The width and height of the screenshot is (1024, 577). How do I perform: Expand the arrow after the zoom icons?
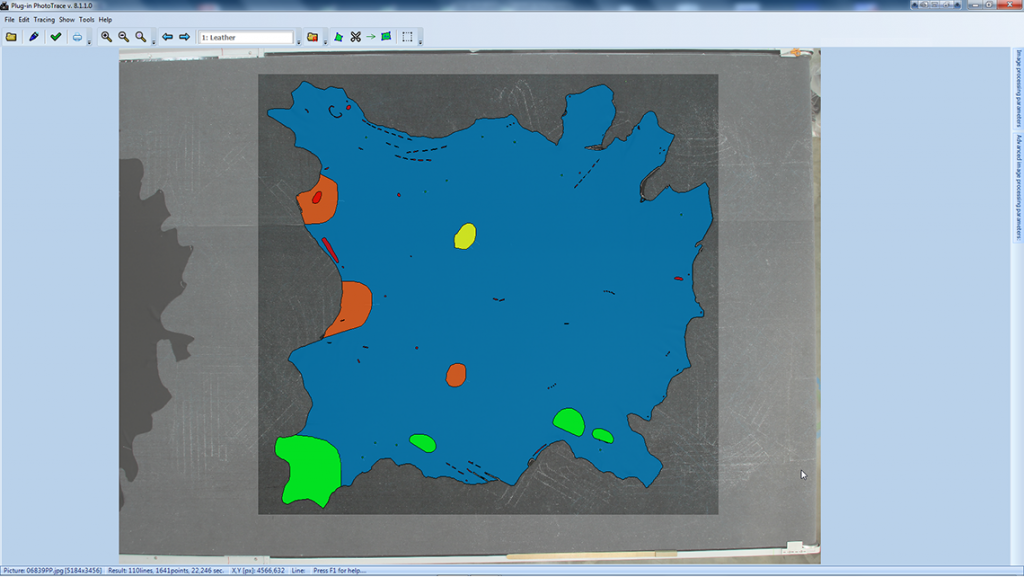tap(153, 40)
